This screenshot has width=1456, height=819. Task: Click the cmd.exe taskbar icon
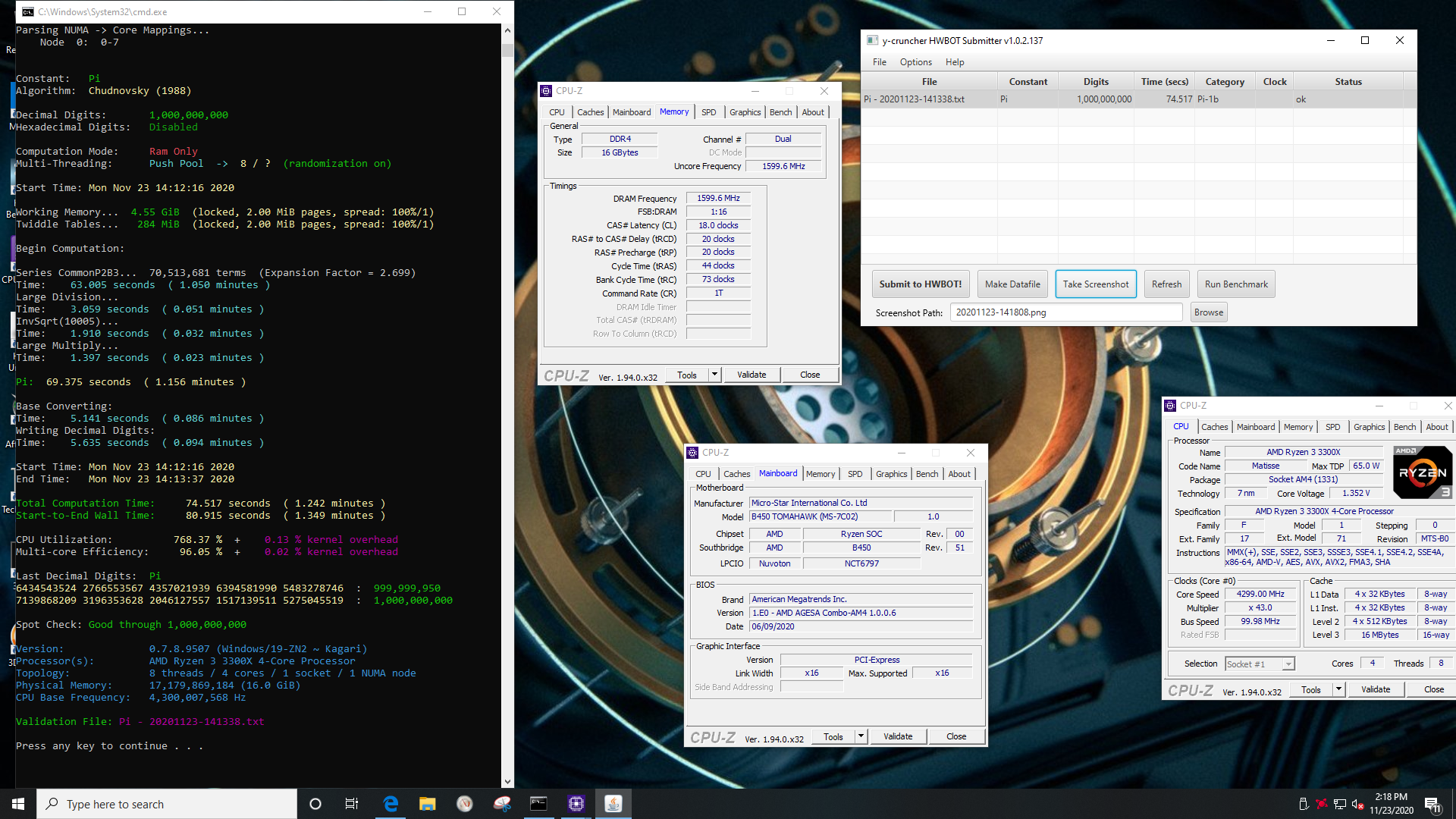(538, 804)
